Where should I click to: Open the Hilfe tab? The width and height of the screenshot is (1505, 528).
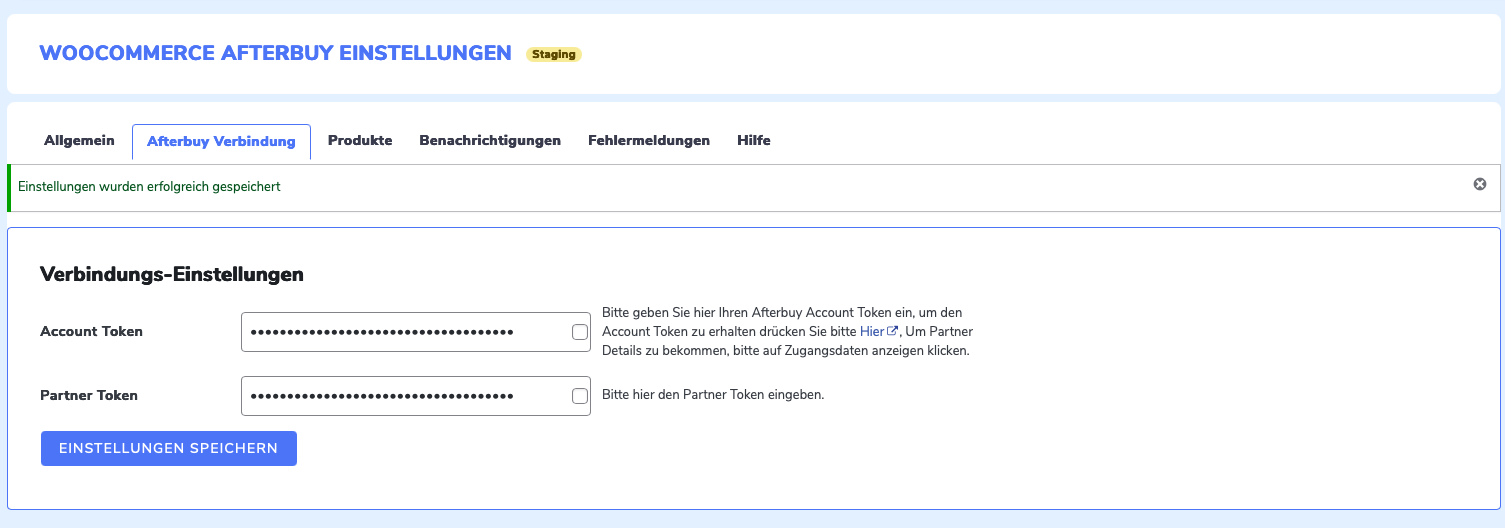754,140
